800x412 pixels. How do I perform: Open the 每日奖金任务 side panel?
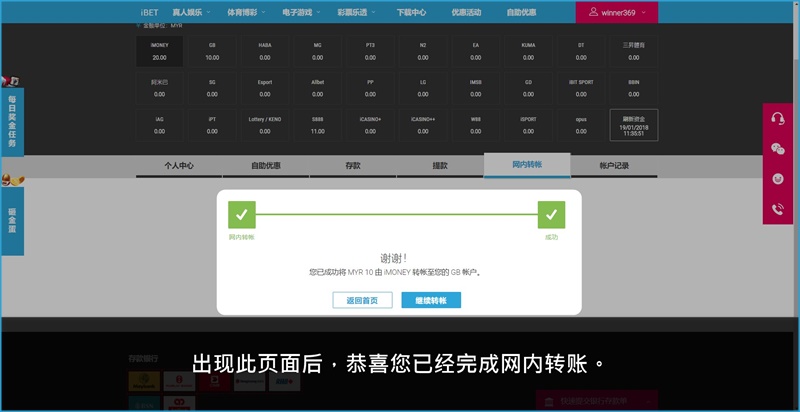coord(12,122)
